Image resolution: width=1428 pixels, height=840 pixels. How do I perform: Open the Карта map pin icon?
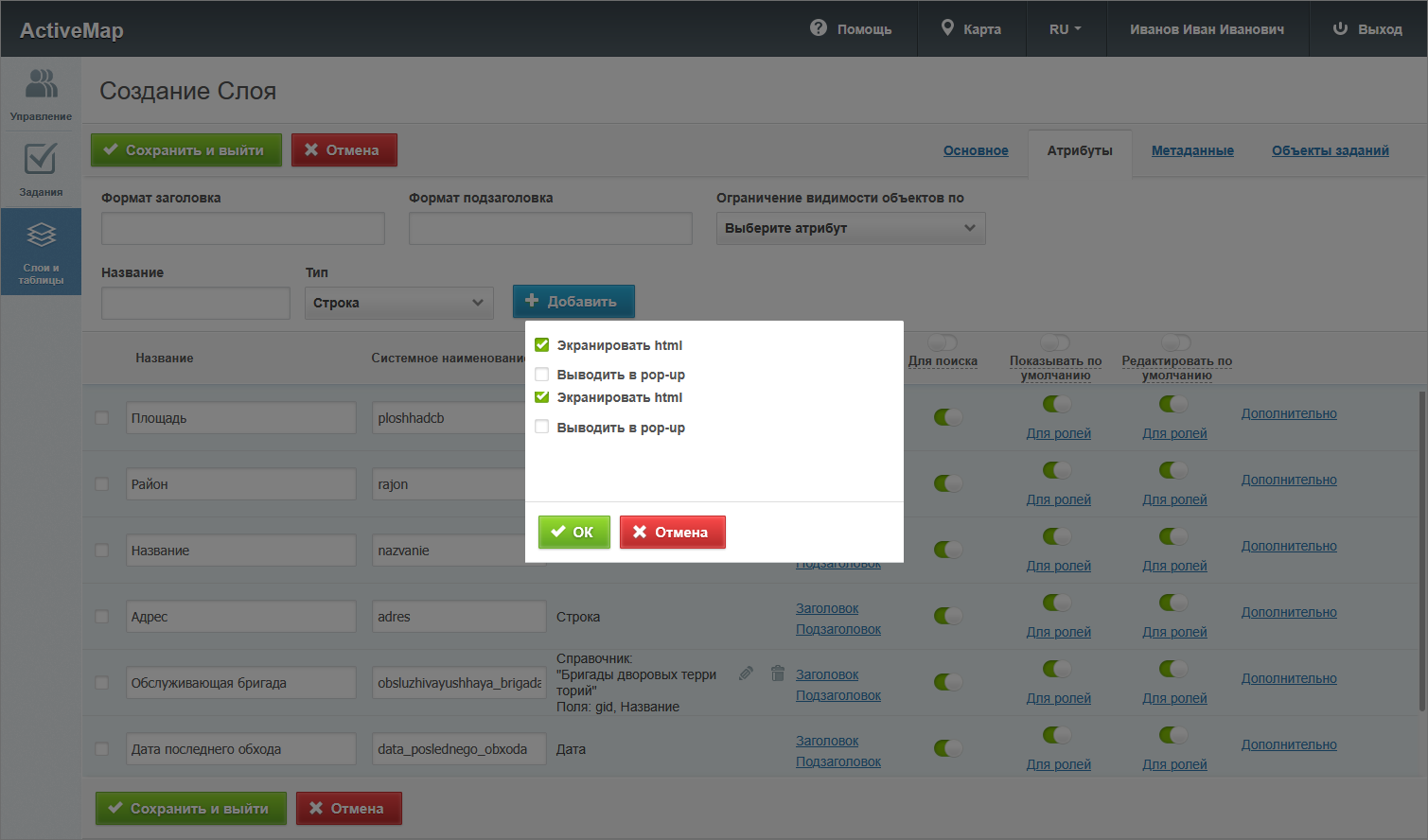(947, 28)
